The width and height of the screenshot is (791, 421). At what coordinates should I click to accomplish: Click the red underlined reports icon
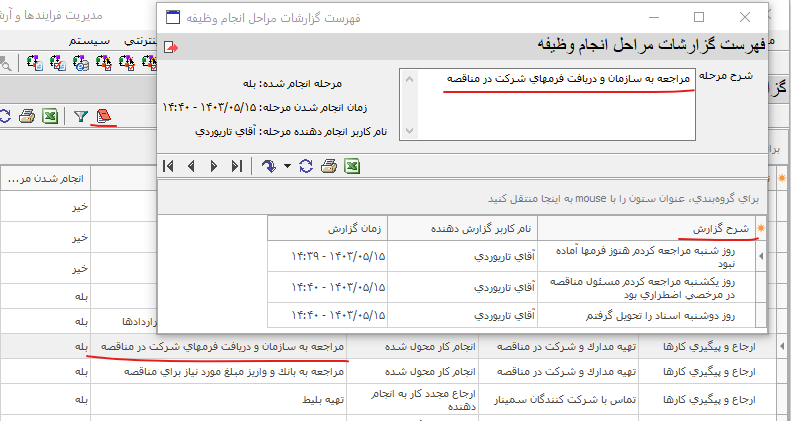click(x=104, y=117)
